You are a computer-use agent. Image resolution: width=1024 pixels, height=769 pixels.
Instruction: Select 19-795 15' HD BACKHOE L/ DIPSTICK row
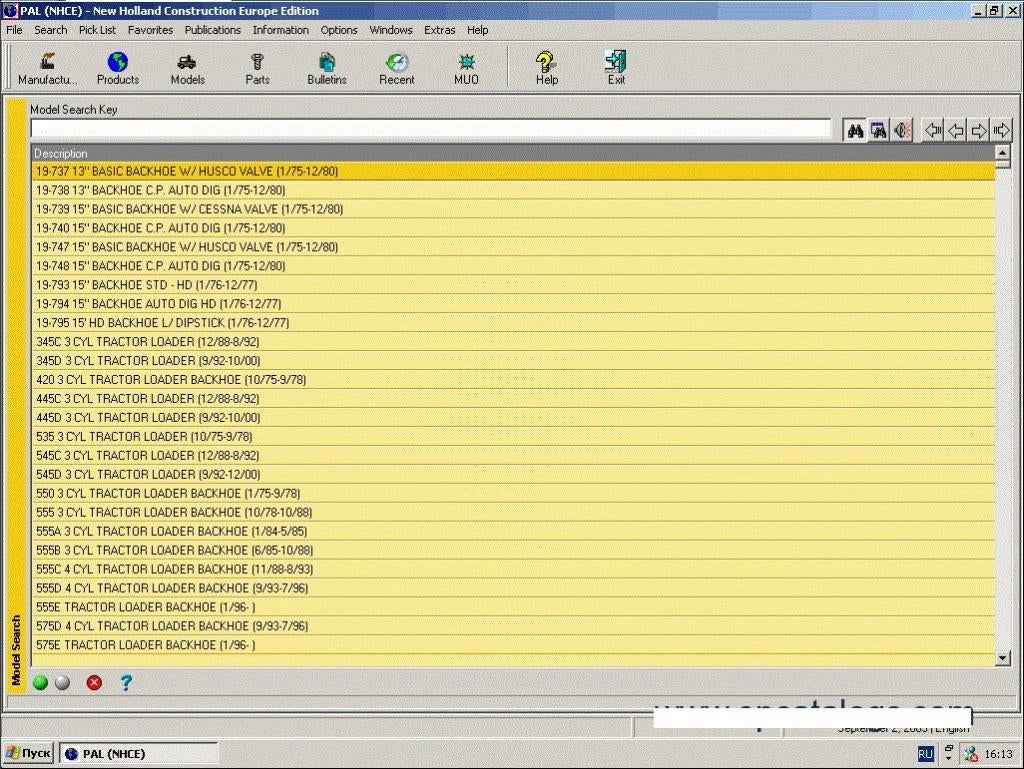click(x=513, y=322)
